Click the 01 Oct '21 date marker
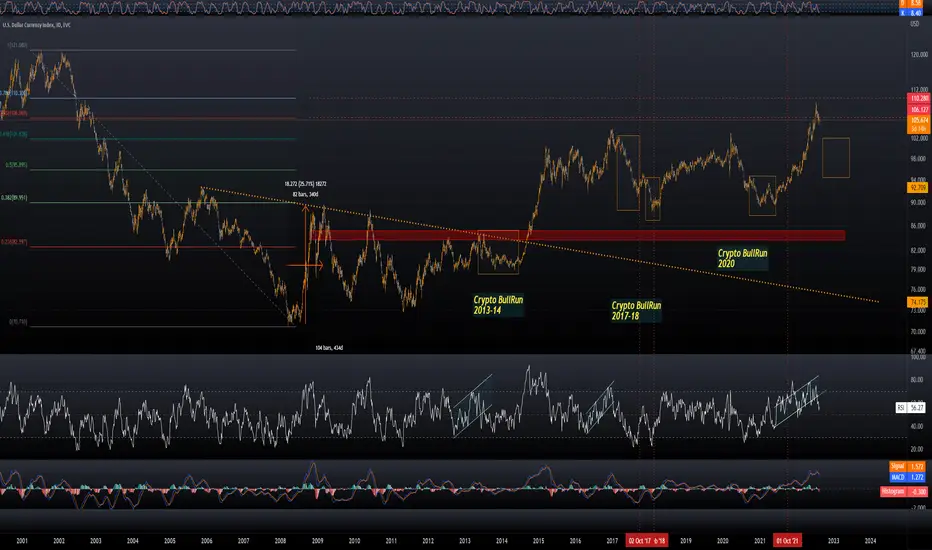This screenshot has width=932, height=550. pos(788,540)
